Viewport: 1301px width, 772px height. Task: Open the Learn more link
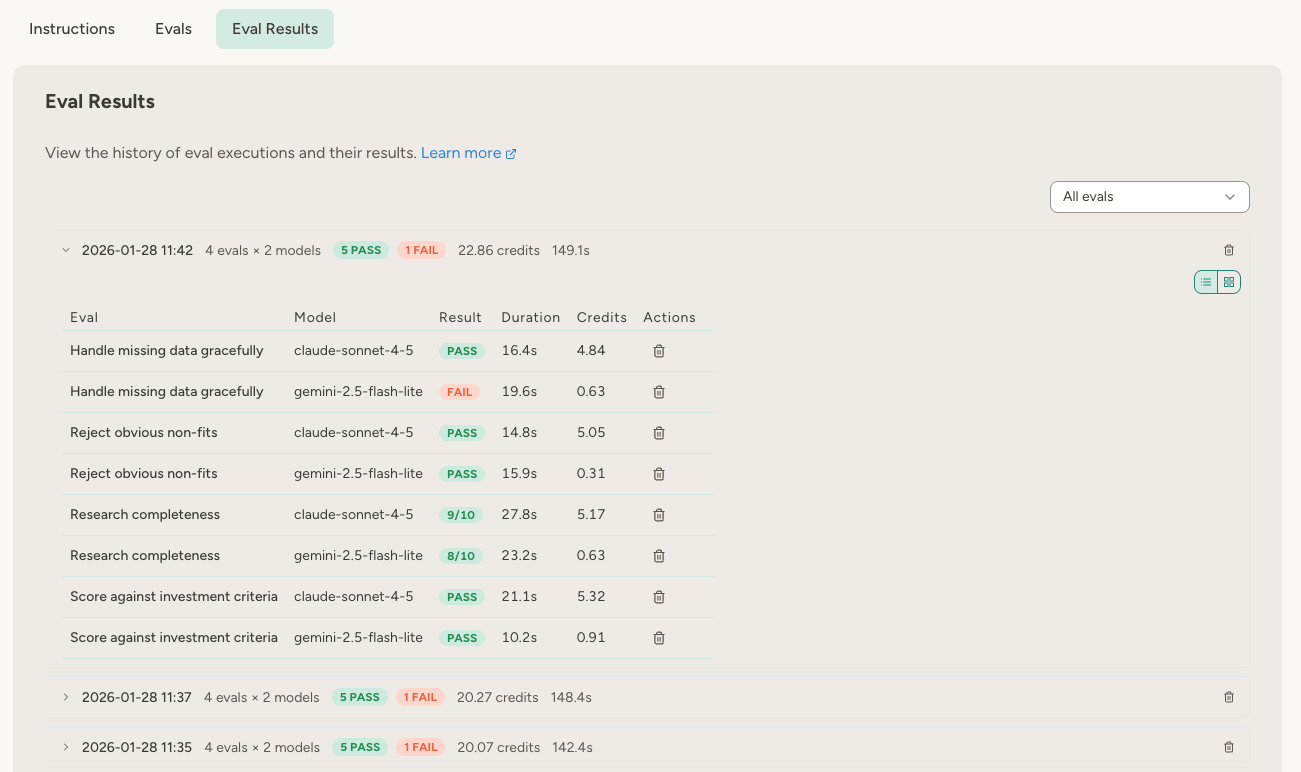coord(462,152)
